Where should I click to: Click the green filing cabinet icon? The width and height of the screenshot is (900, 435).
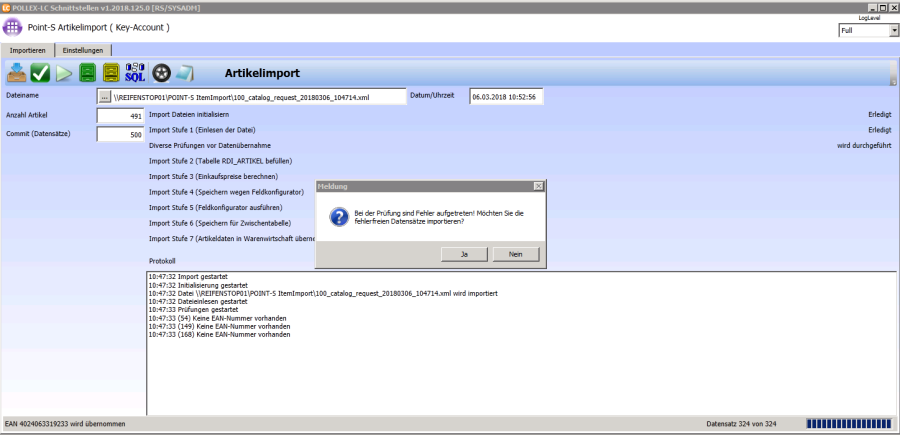(88, 73)
